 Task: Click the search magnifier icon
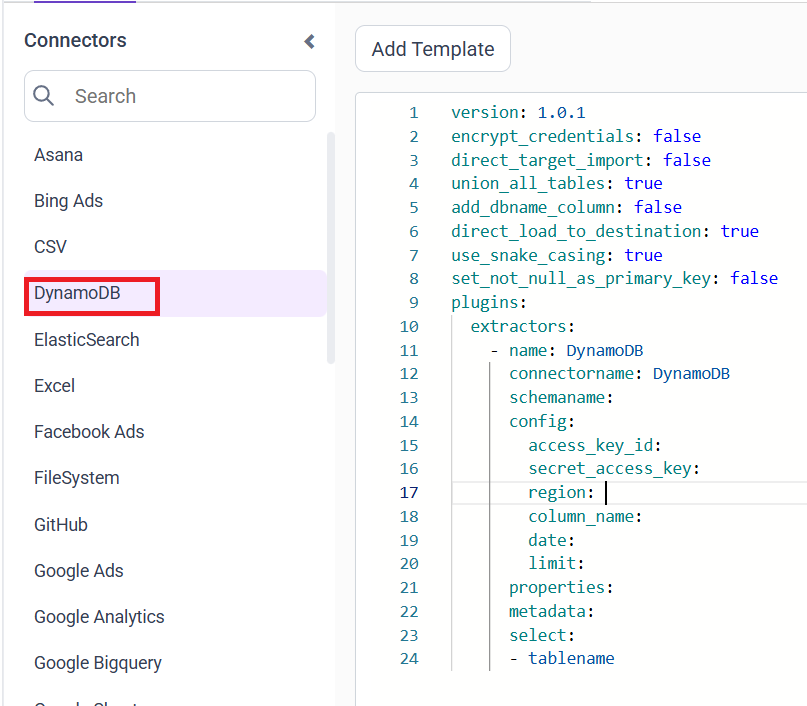(x=44, y=96)
